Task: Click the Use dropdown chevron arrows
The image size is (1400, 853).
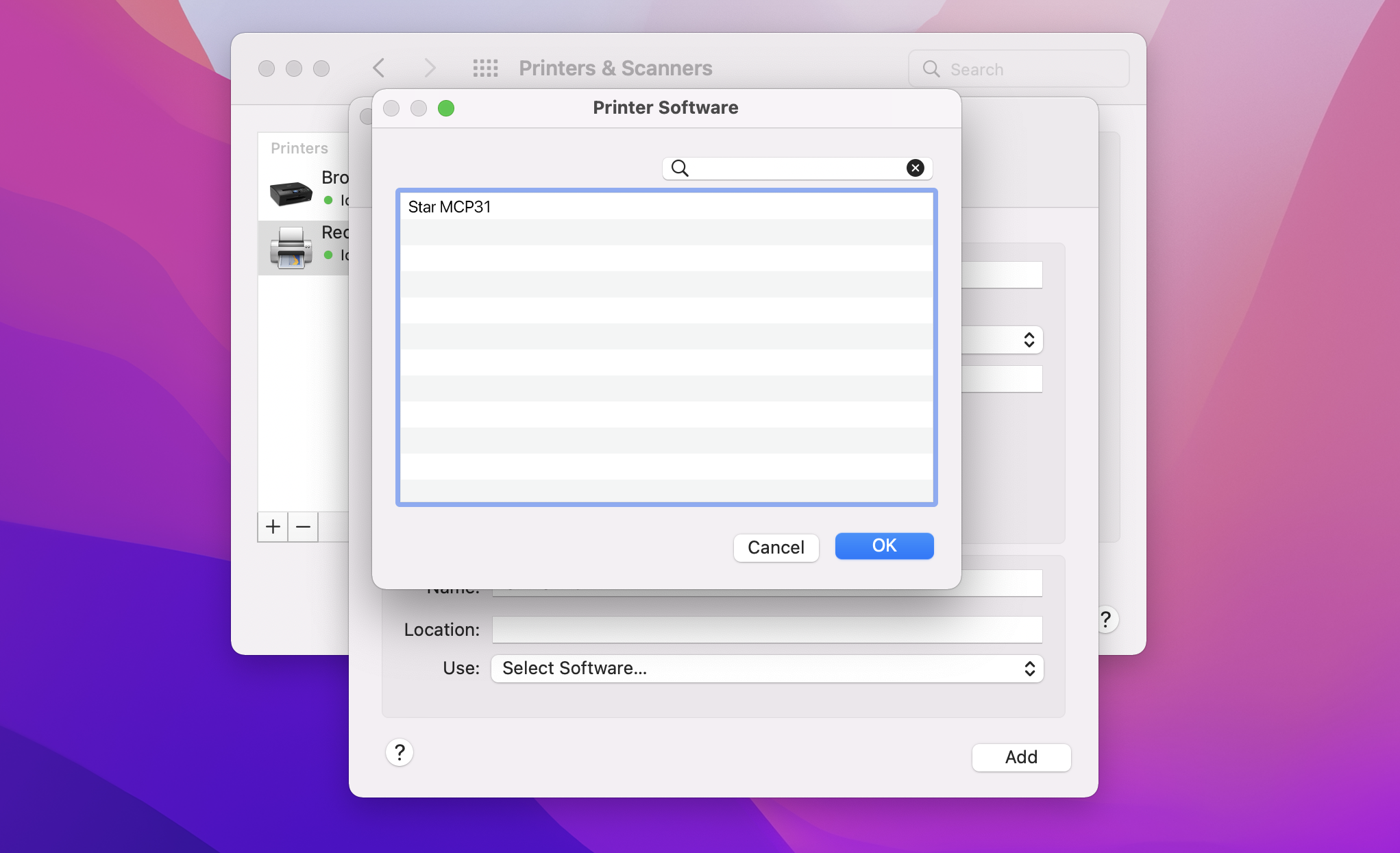Action: click(1029, 668)
